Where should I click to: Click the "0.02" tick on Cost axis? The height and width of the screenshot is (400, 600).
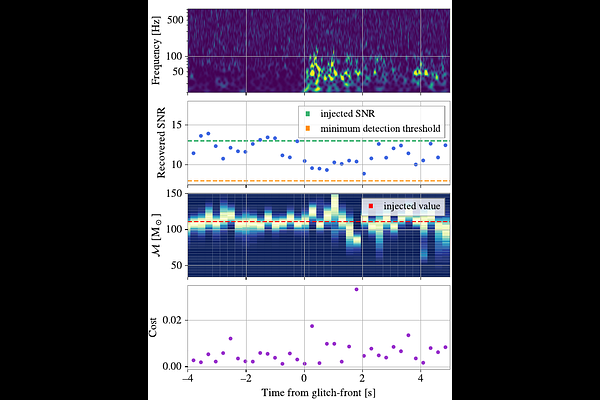tap(171, 318)
